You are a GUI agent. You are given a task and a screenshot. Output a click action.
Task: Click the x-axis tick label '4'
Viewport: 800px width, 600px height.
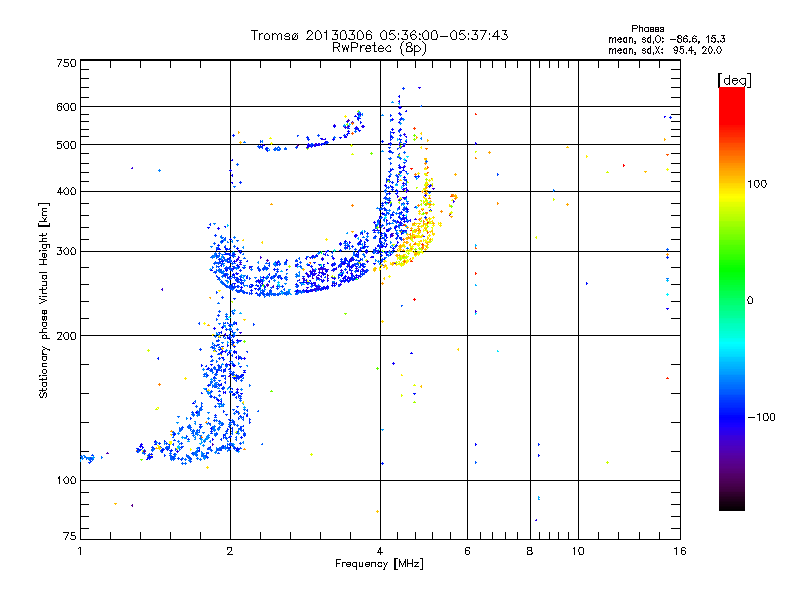click(x=380, y=551)
